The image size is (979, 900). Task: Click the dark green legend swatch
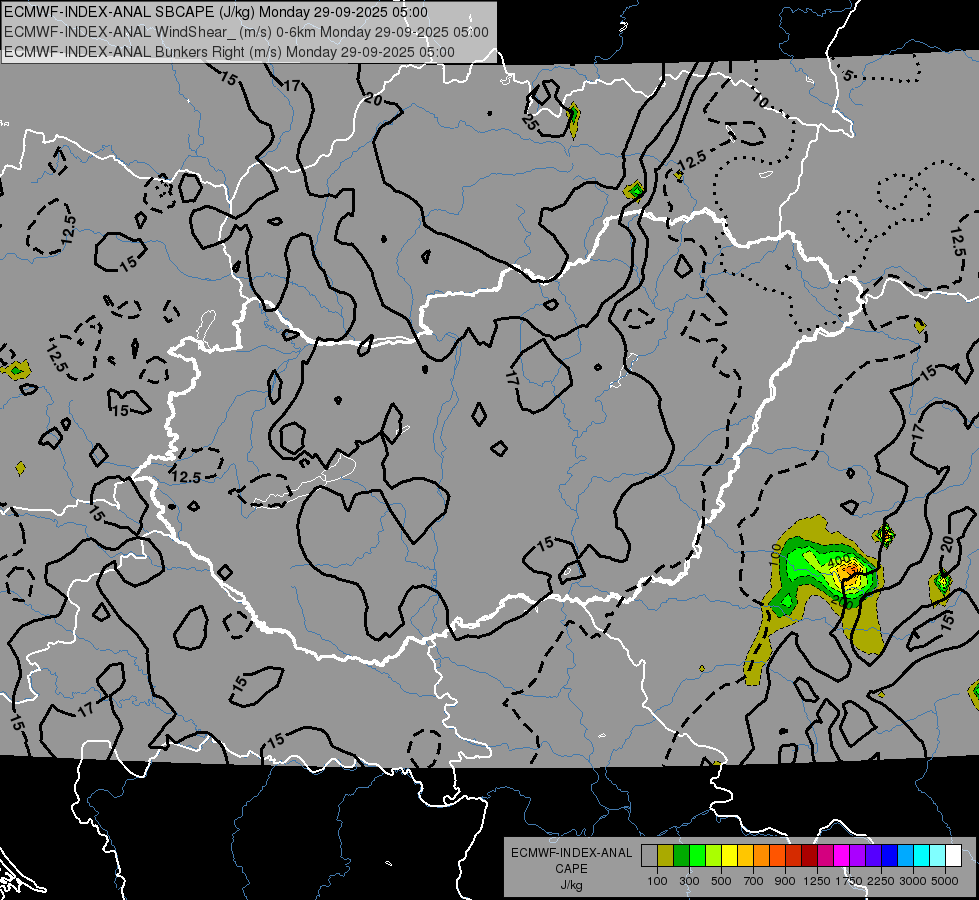681,856
